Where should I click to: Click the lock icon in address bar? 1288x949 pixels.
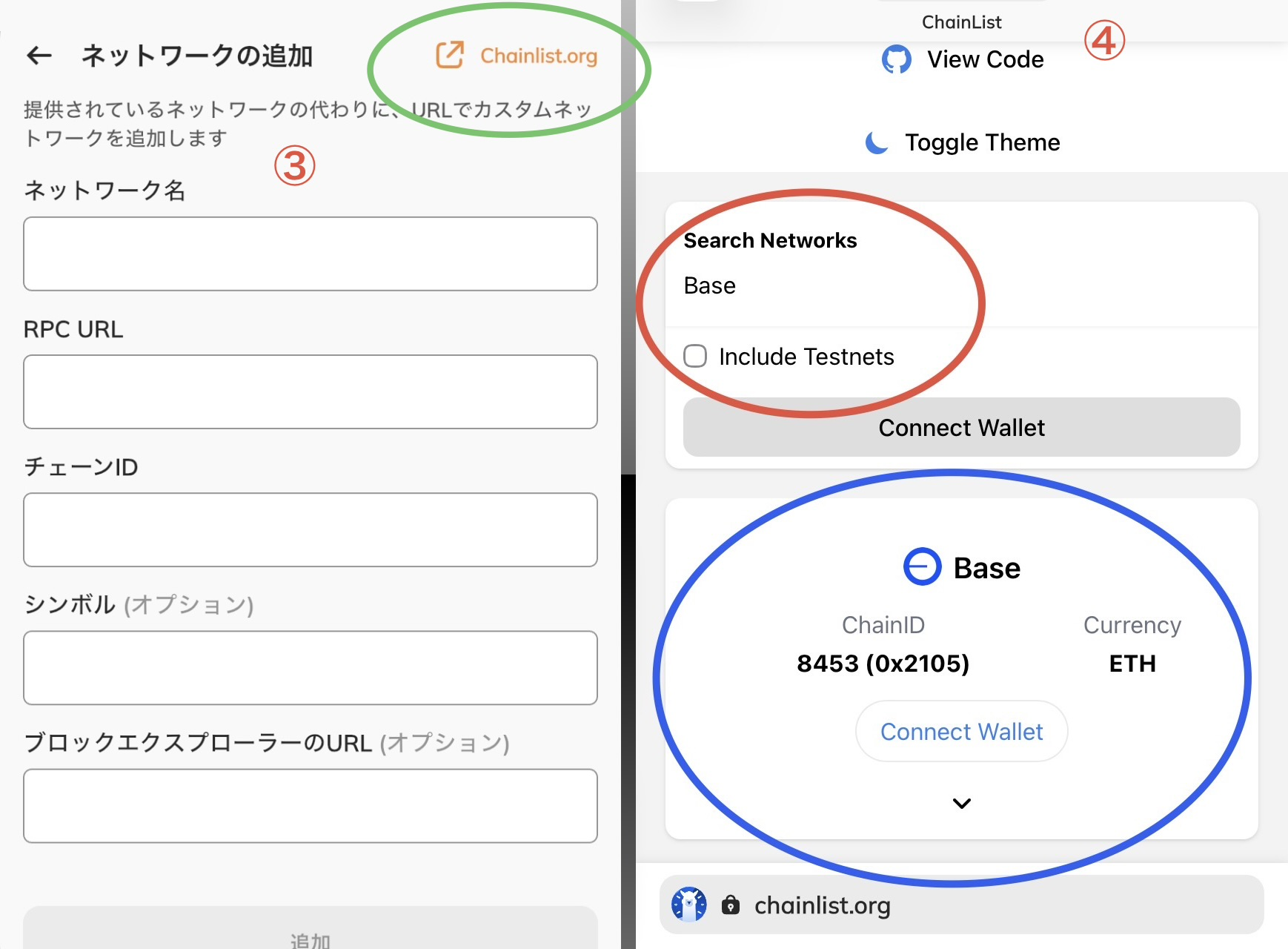[x=731, y=905]
